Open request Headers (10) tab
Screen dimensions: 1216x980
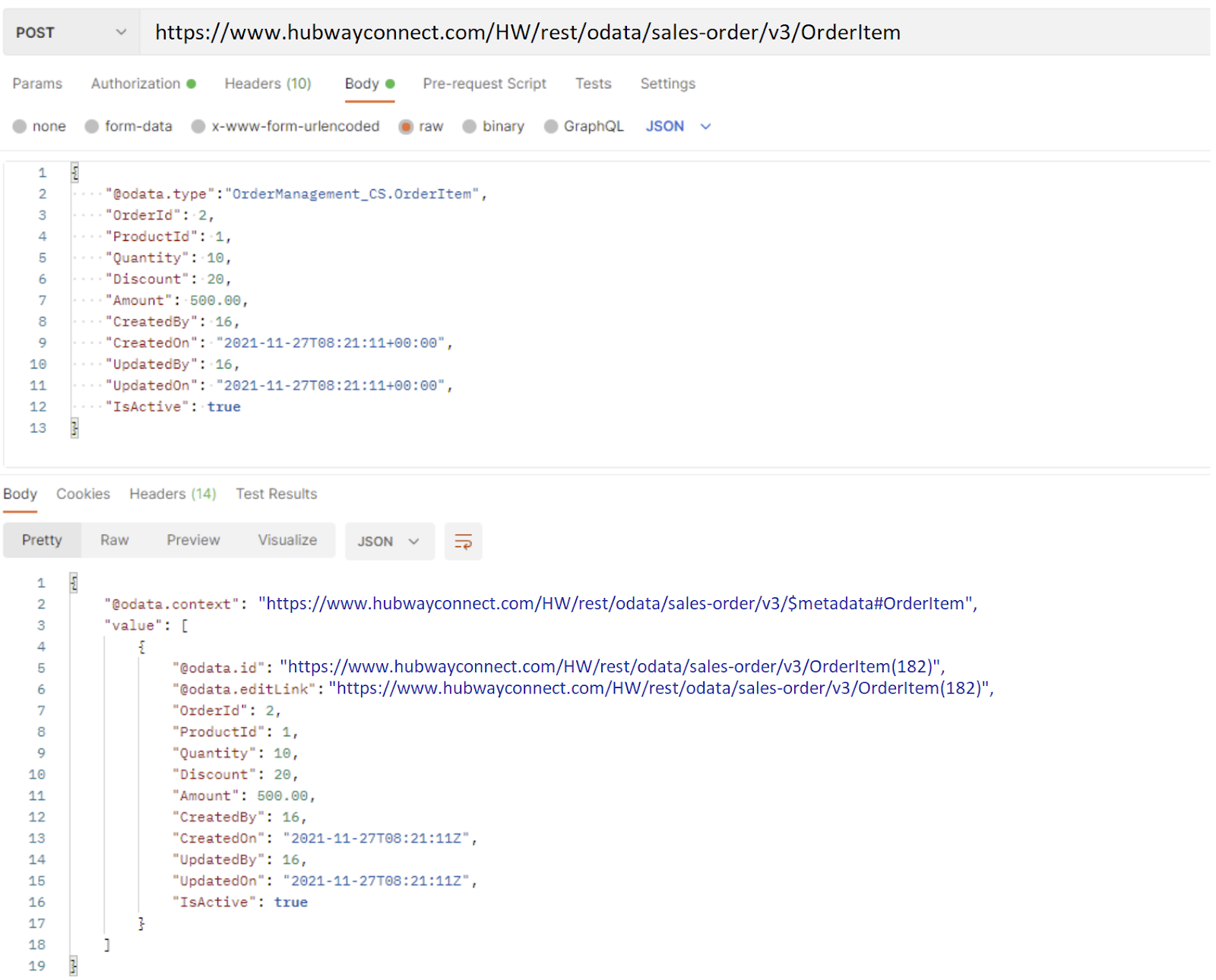pyautogui.click(x=268, y=84)
